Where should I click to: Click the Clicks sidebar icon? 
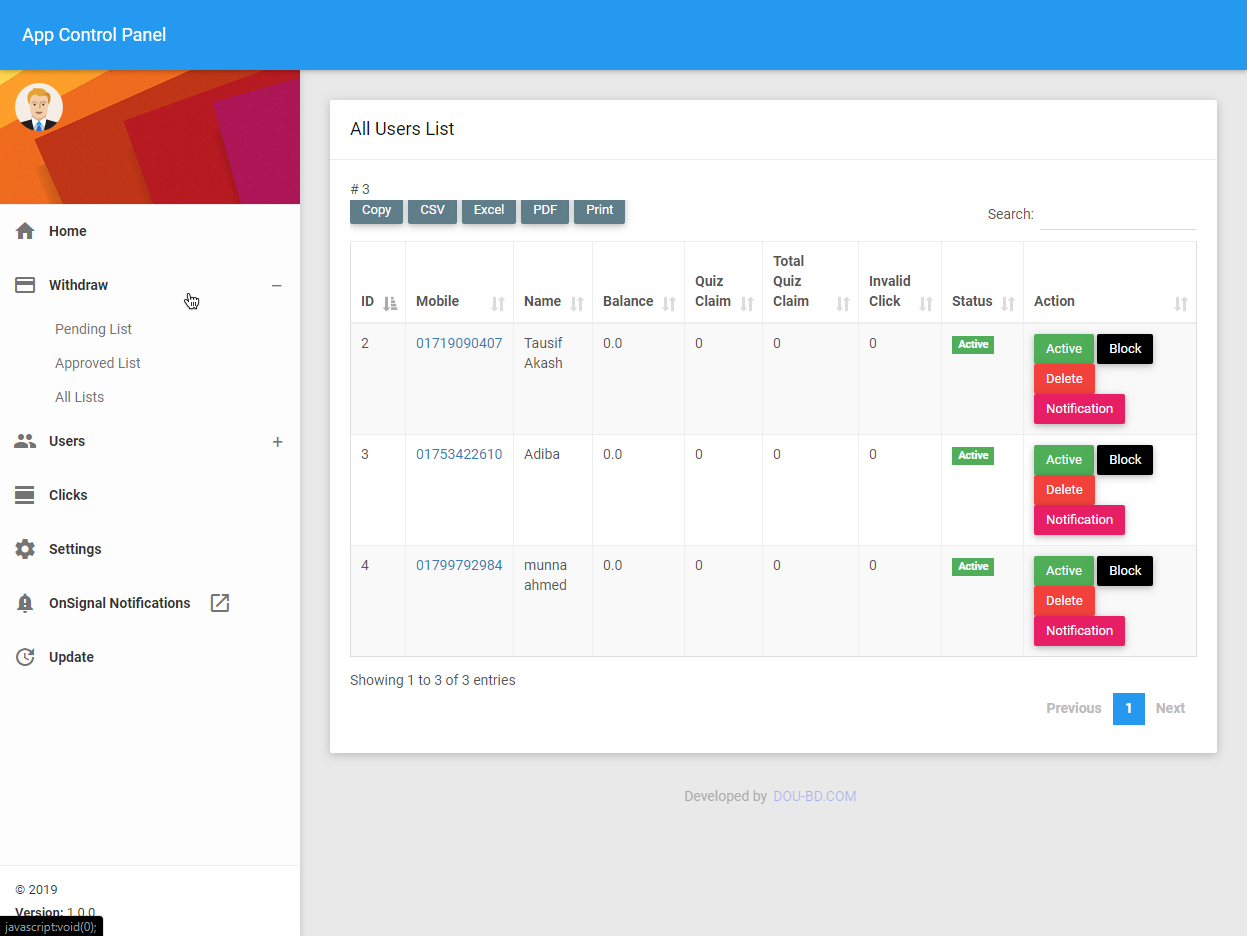click(x=25, y=495)
